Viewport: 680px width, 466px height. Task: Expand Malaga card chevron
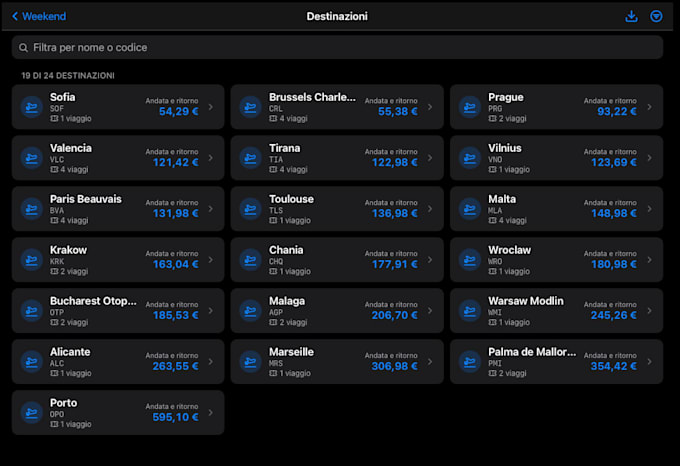point(430,311)
